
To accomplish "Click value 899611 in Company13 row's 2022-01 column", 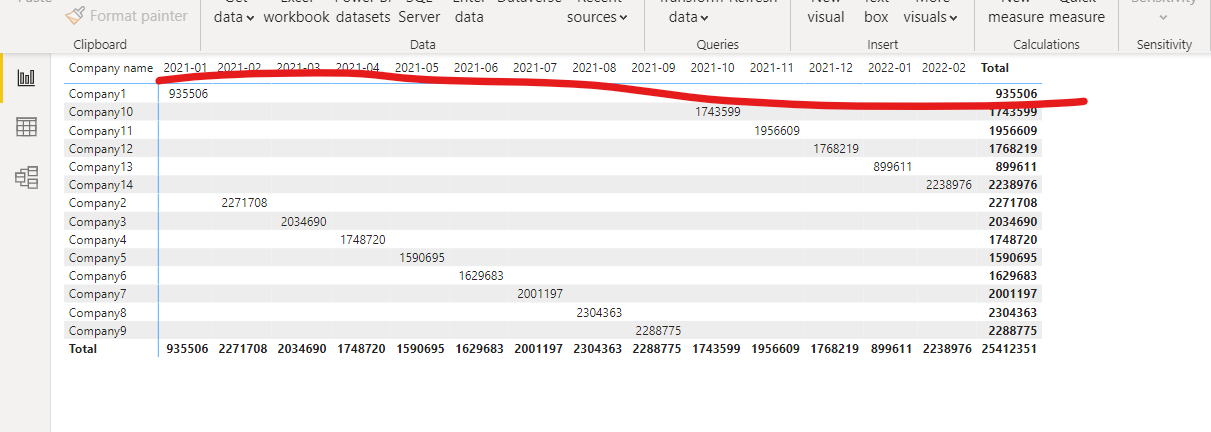I will point(892,166).
